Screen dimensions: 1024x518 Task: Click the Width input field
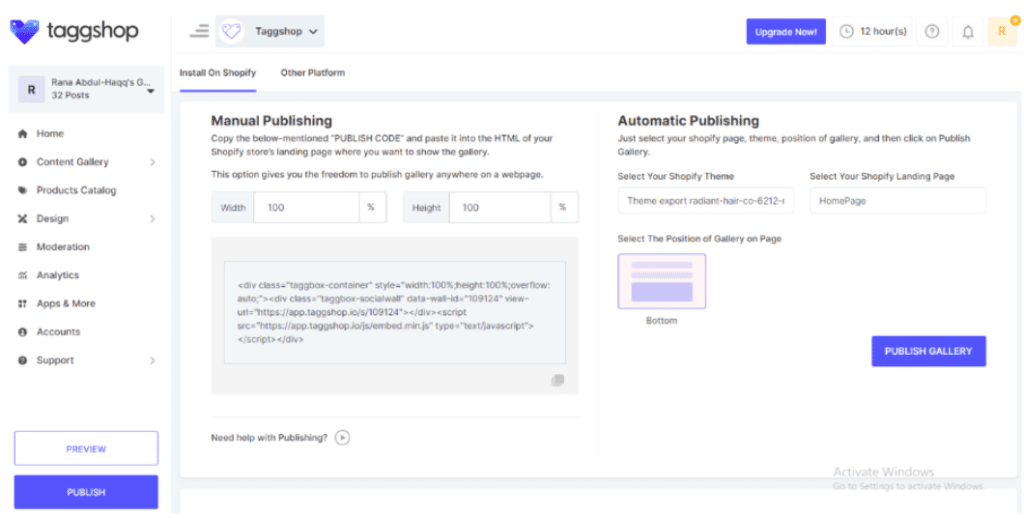tap(305, 208)
